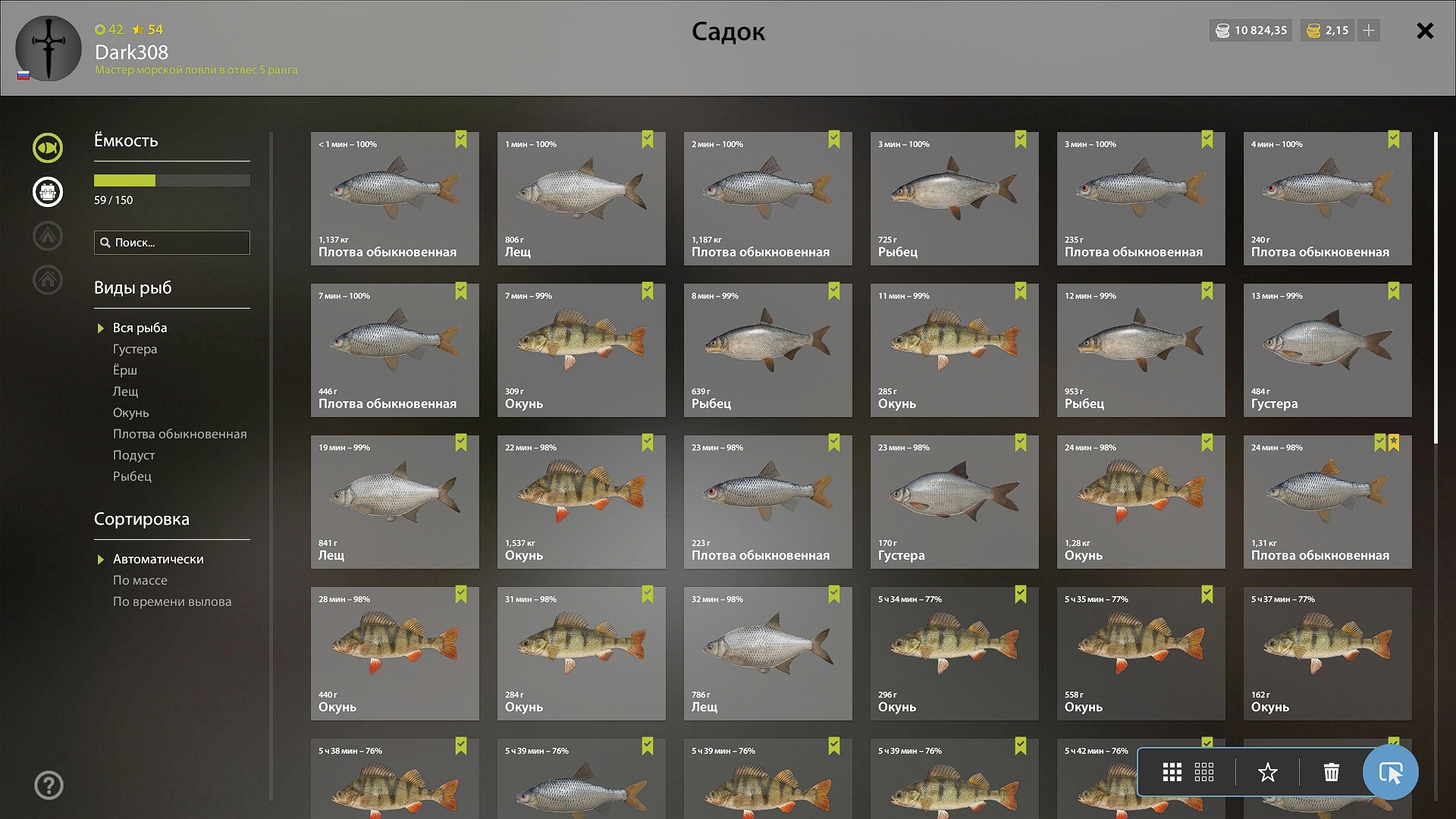Mark selected fish with the star icon

[x=1268, y=772]
